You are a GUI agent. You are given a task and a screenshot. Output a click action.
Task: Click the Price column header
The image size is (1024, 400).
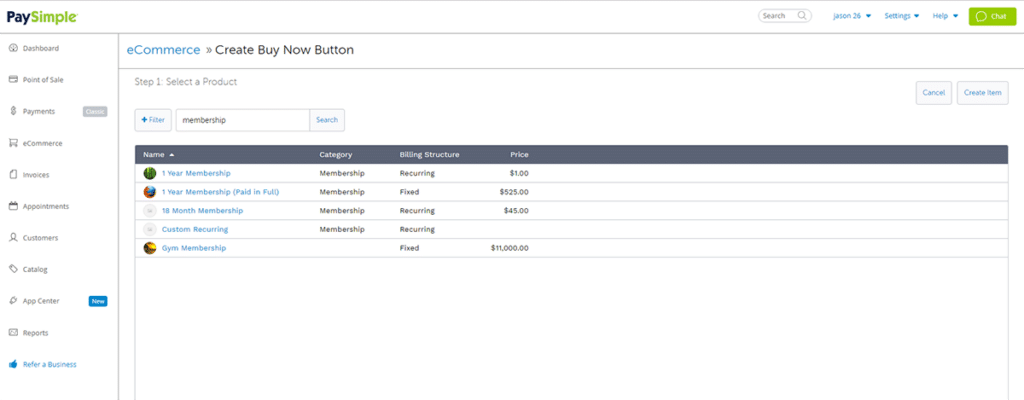click(520, 155)
